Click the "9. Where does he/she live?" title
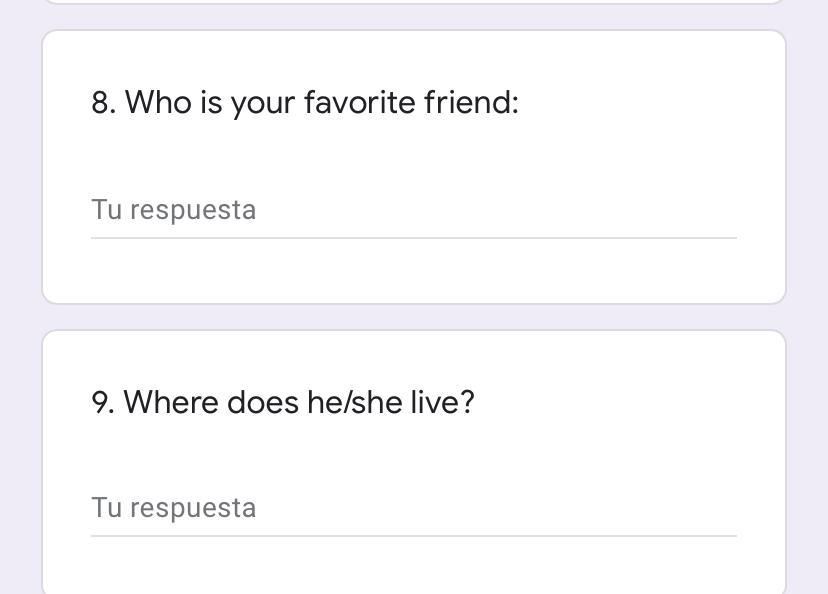The image size is (828, 594). (x=283, y=402)
